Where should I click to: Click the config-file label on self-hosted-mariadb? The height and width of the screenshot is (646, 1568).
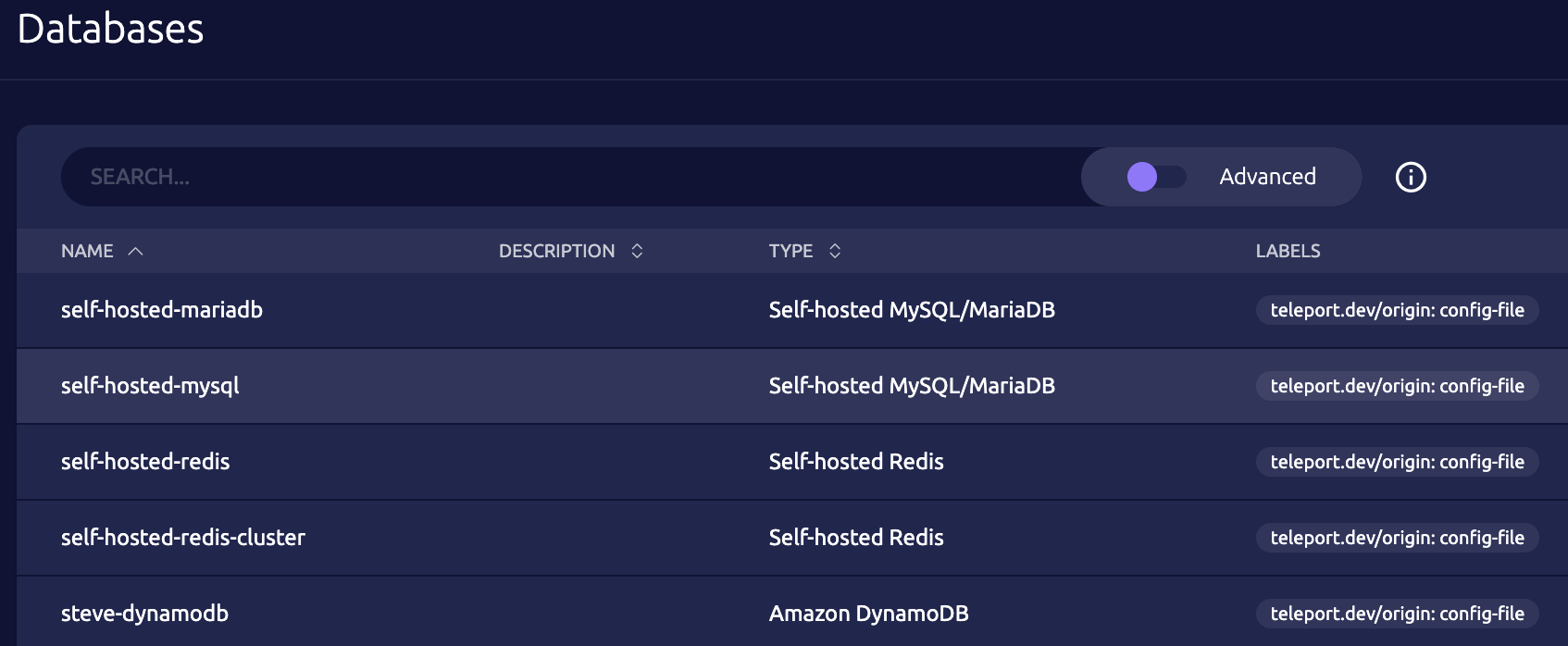pos(1397,310)
